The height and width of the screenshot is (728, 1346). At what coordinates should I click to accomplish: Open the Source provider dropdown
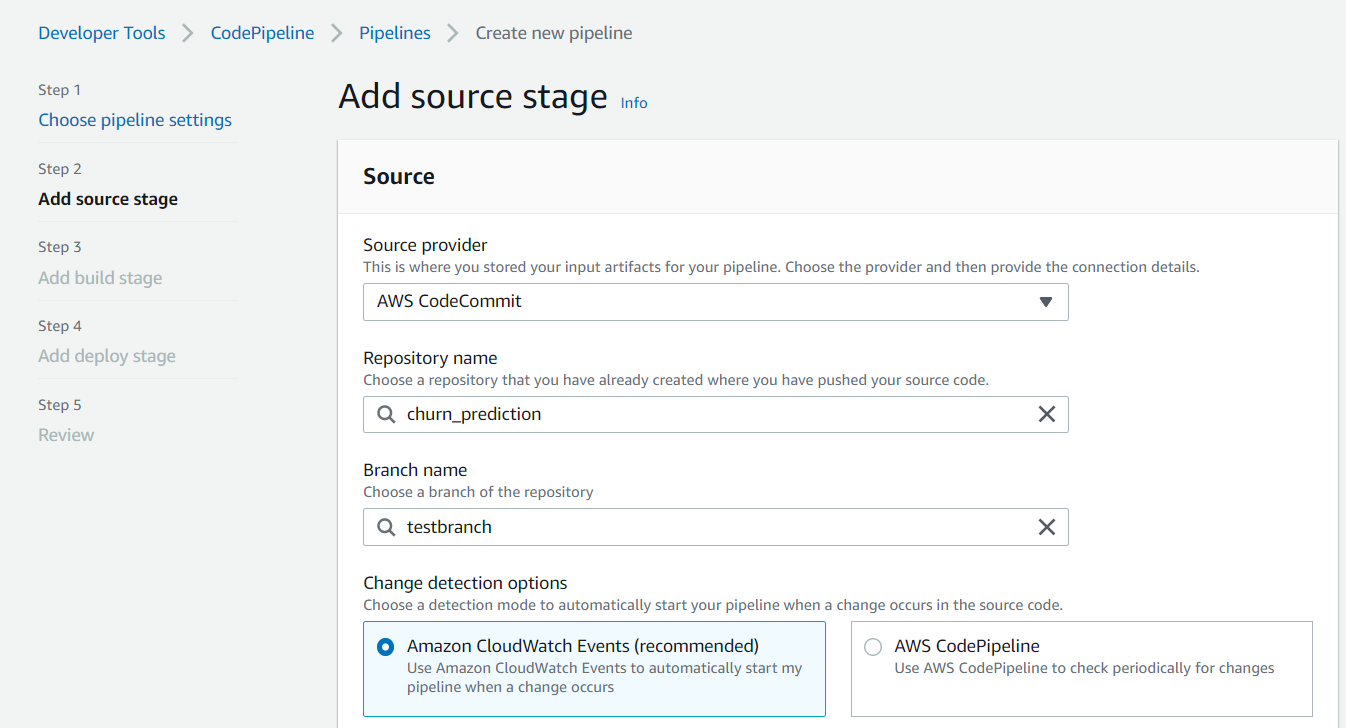(715, 302)
